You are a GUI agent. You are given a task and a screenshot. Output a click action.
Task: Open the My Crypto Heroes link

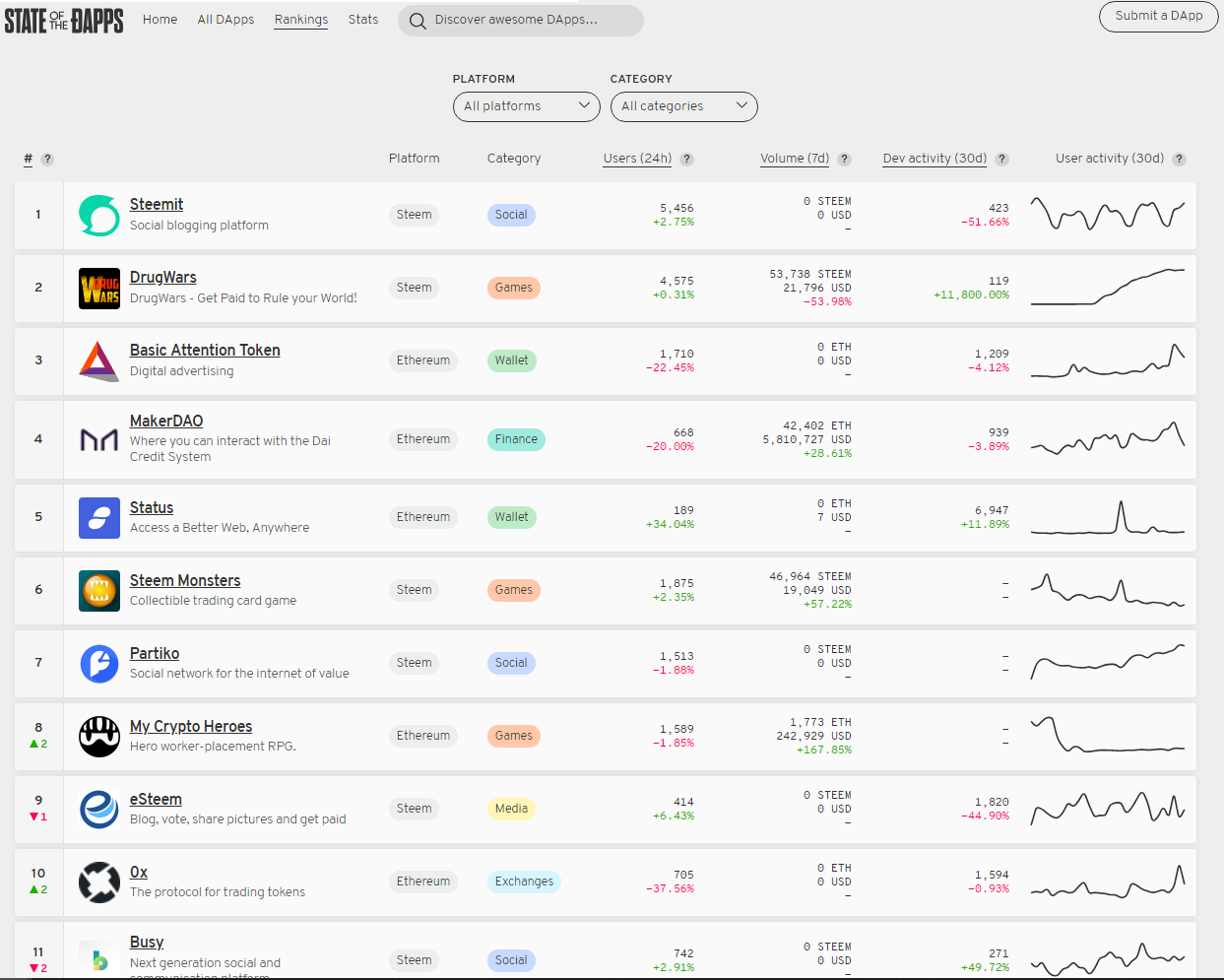(191, 727)
